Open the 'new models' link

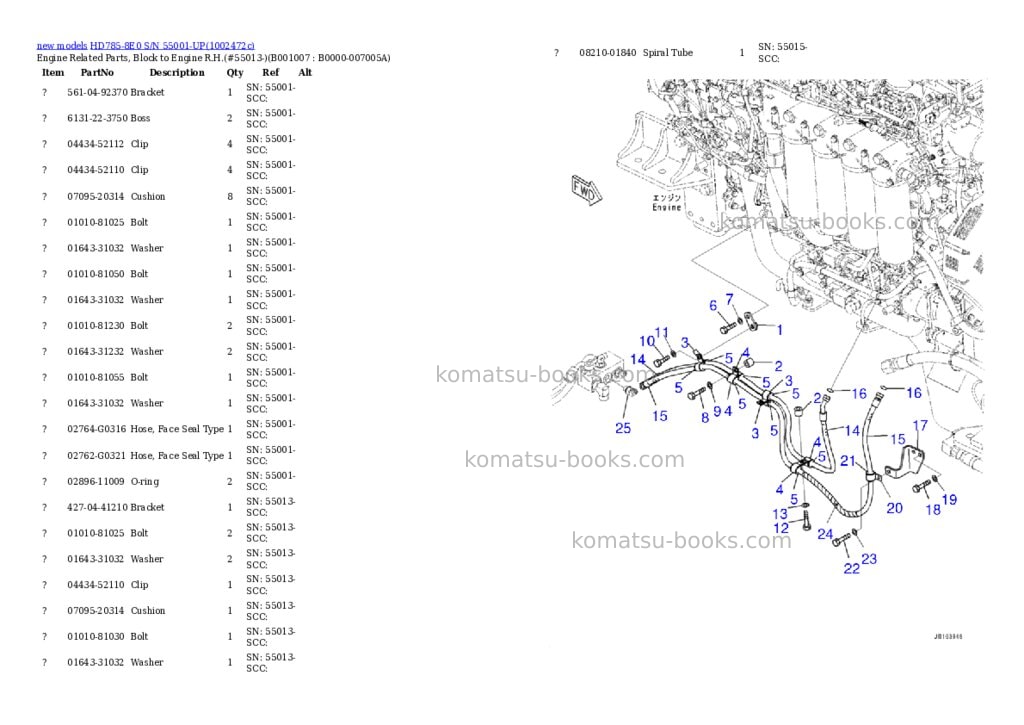[62, 46]
